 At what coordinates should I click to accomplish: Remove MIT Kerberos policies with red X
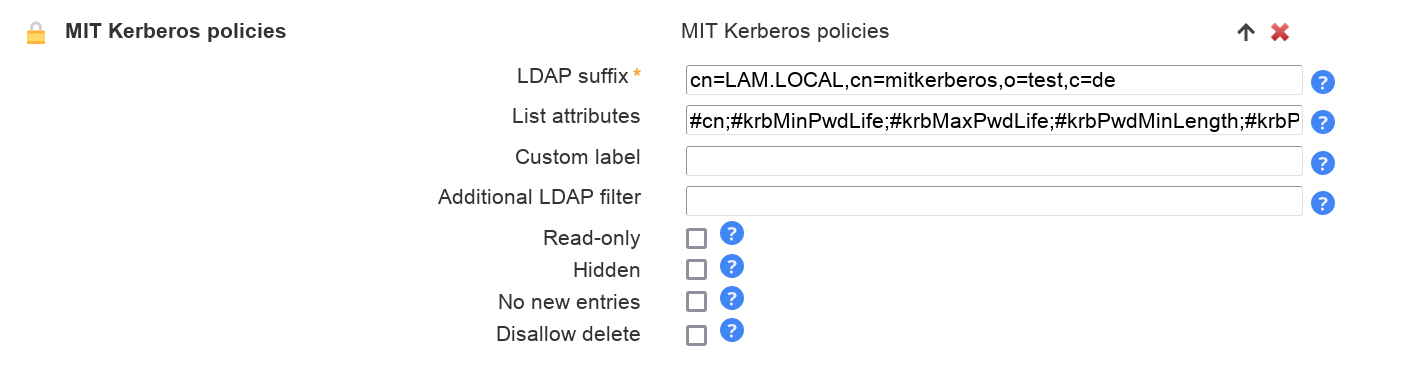[x=1279, y=32]
